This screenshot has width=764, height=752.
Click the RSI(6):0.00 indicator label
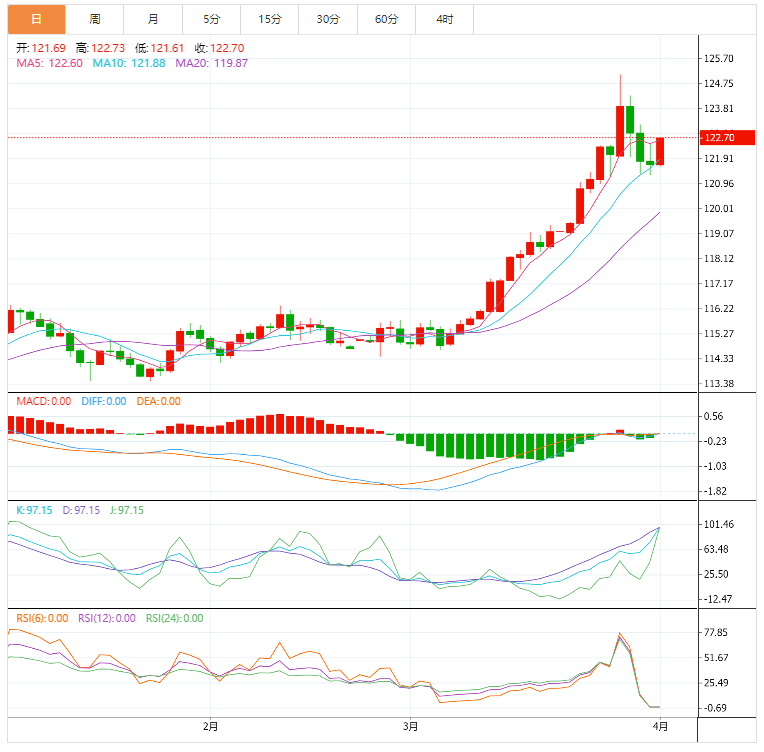click(x=42, y=618)
